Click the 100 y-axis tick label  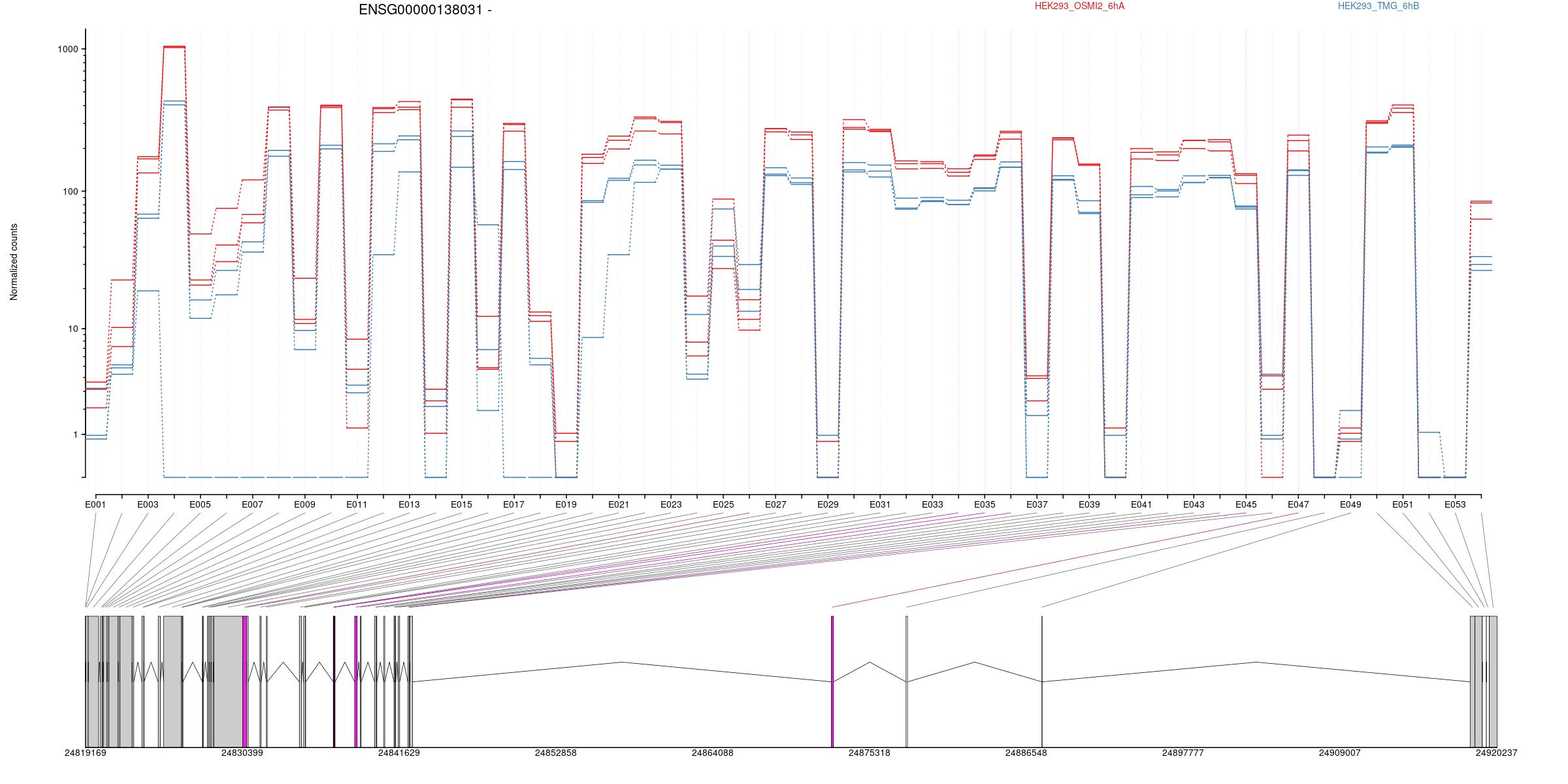[x=72, y=191]
